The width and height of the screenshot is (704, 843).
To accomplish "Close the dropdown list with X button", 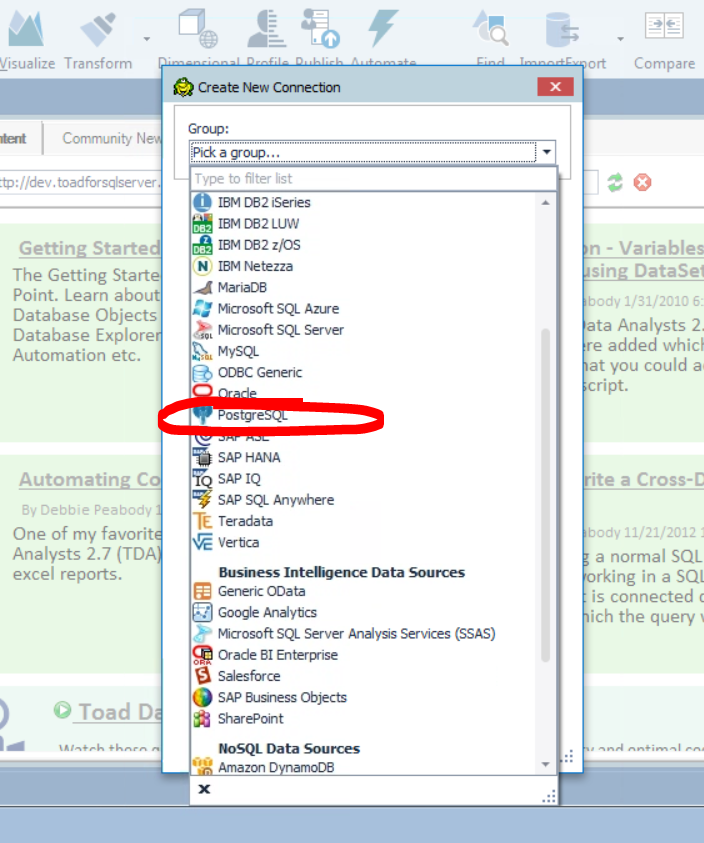I will coord(204,789).
